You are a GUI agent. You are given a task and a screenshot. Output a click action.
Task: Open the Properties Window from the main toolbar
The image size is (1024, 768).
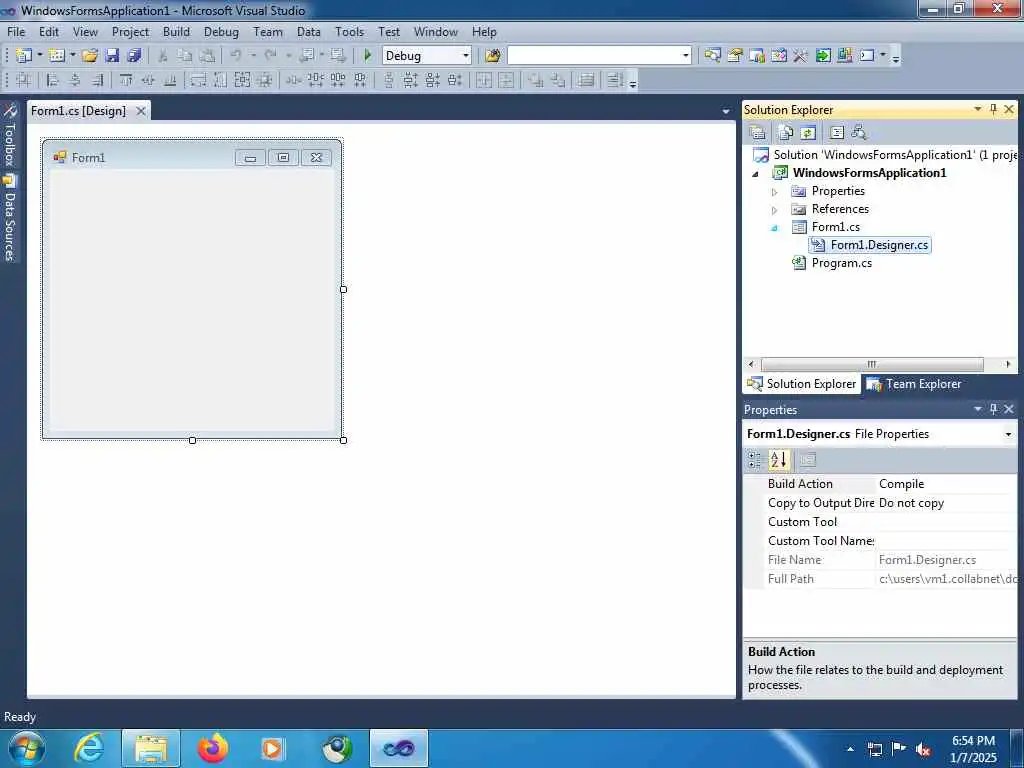(735, 56)
